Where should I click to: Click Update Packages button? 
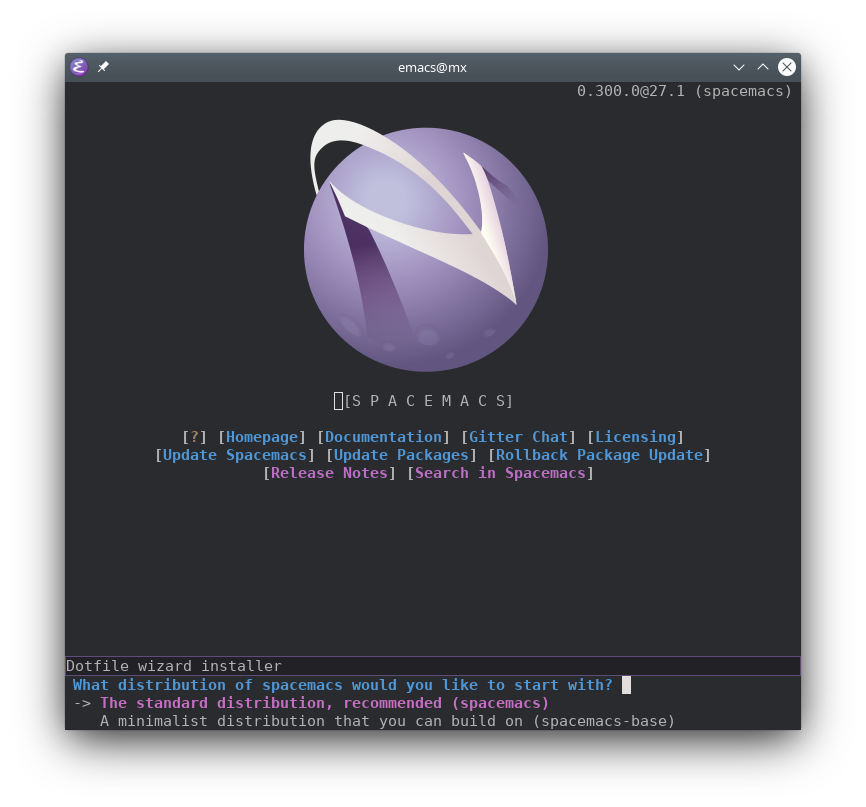point(401,455)
